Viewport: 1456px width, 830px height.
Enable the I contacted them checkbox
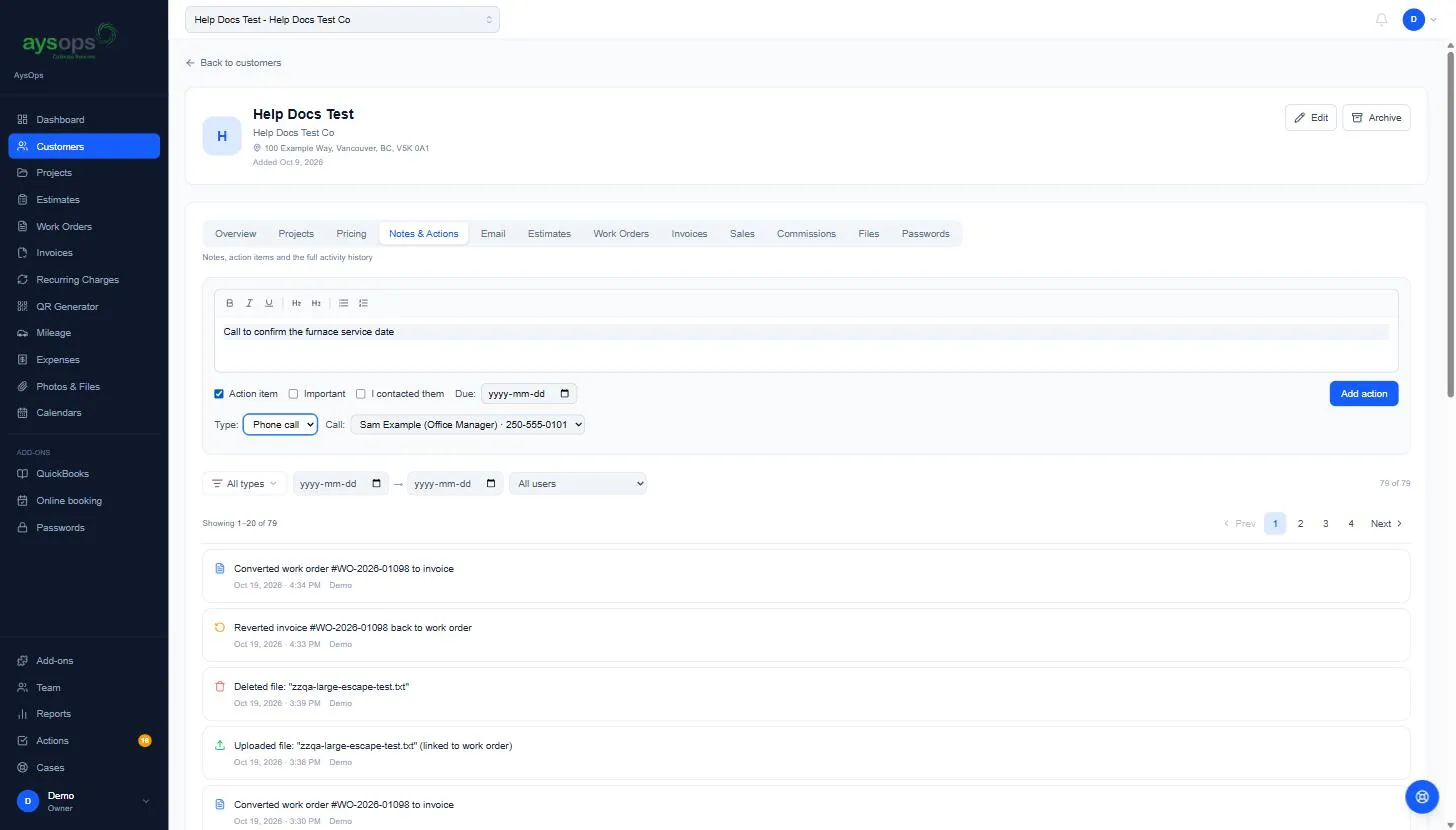click(361, 394)
